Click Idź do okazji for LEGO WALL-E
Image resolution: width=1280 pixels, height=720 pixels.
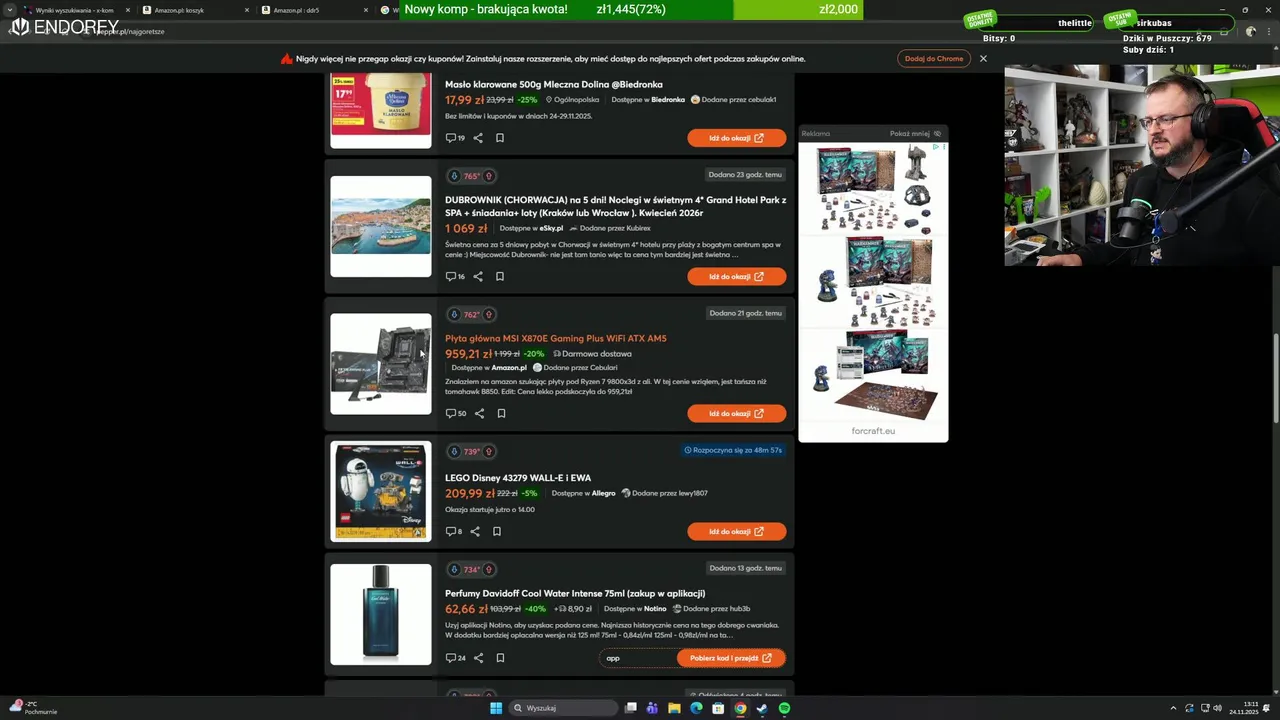736,531
